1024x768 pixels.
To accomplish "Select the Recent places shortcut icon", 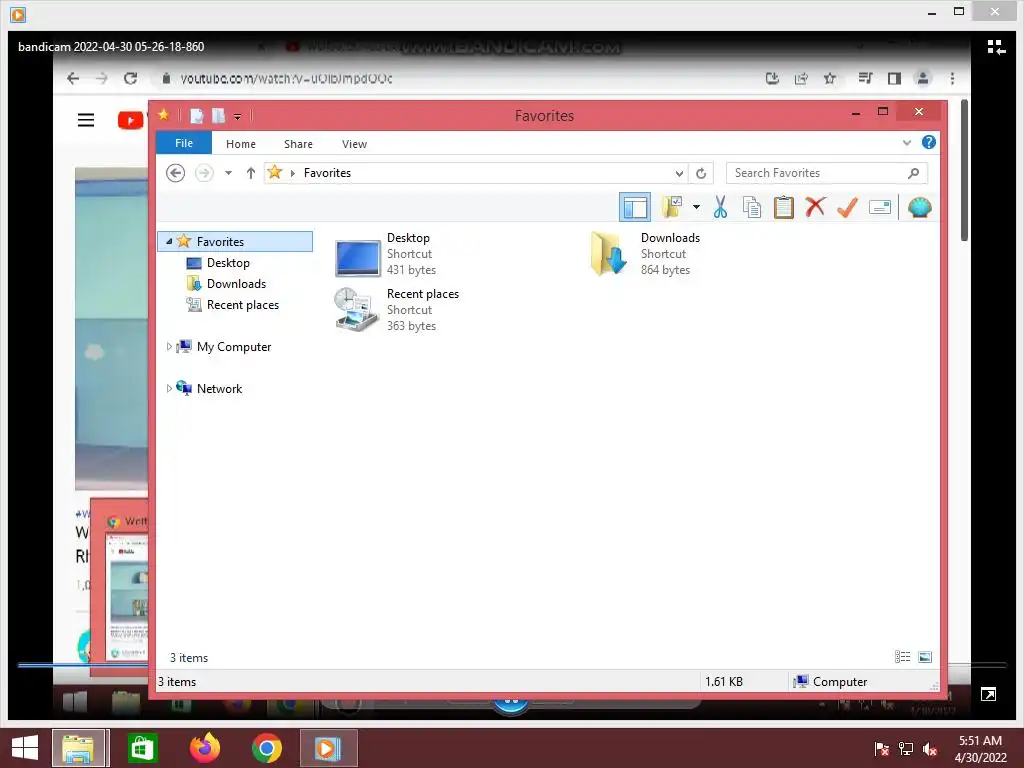I will pos(356,310).
